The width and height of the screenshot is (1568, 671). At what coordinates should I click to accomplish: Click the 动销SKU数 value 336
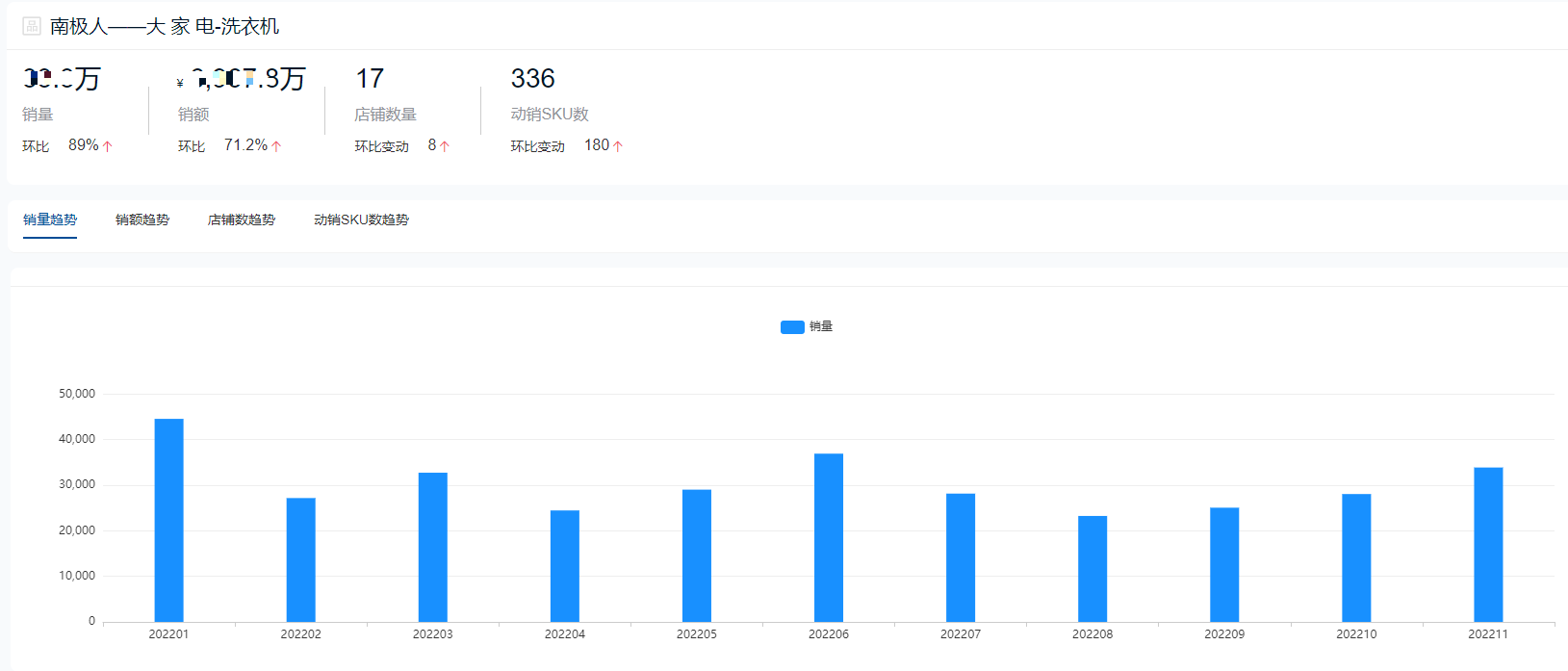tap(532, 78)
